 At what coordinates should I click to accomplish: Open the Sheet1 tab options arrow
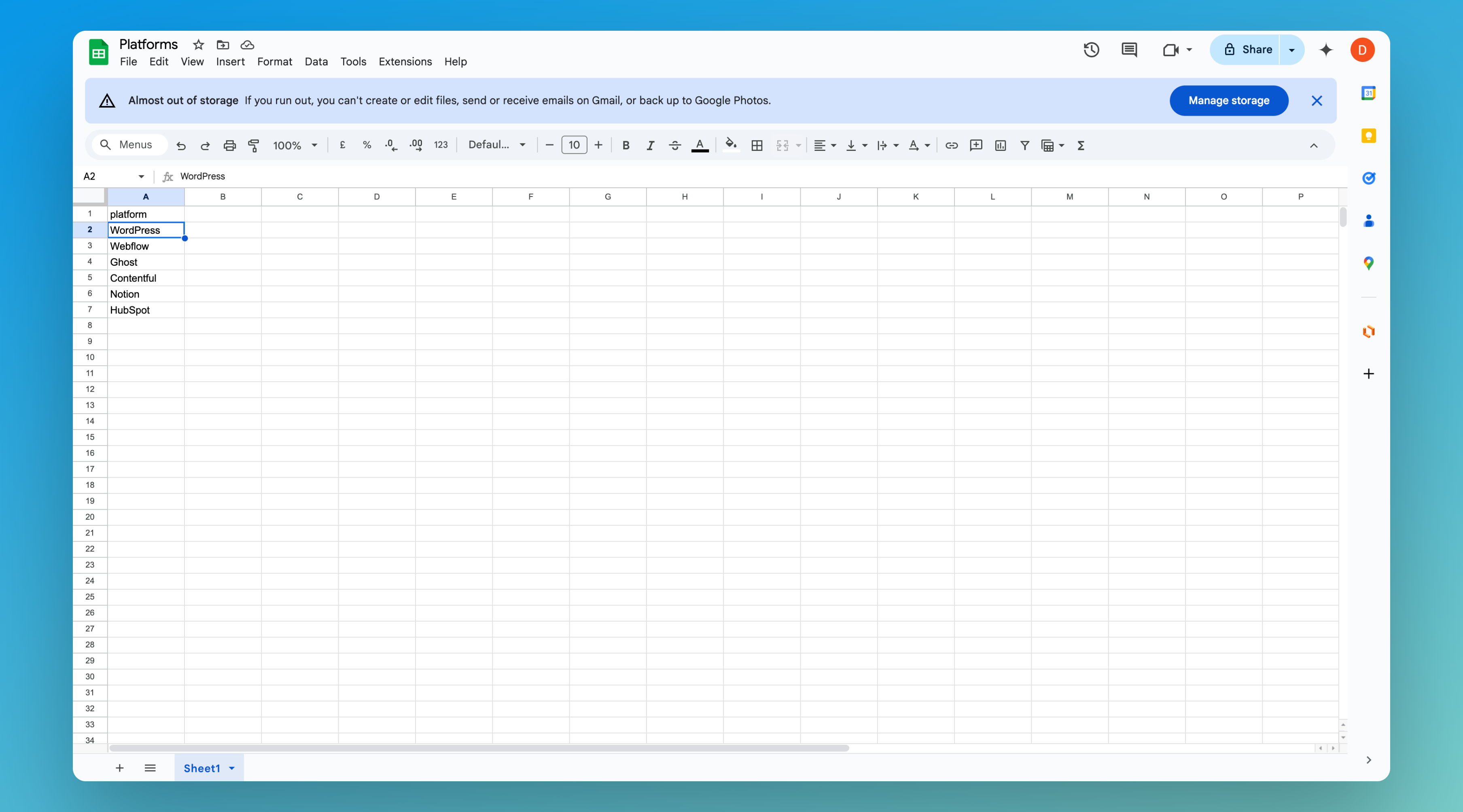pyautogui.click(x=232, y=768)
